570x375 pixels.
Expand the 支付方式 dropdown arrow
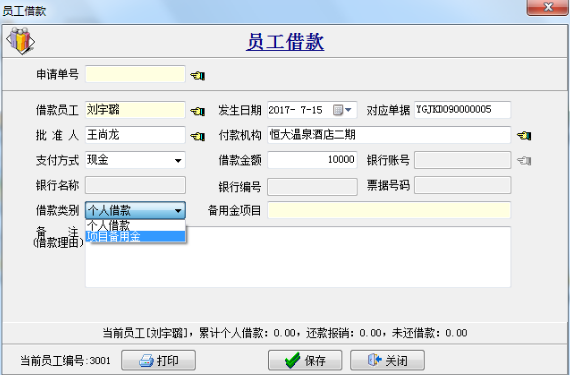coord(178,160)
